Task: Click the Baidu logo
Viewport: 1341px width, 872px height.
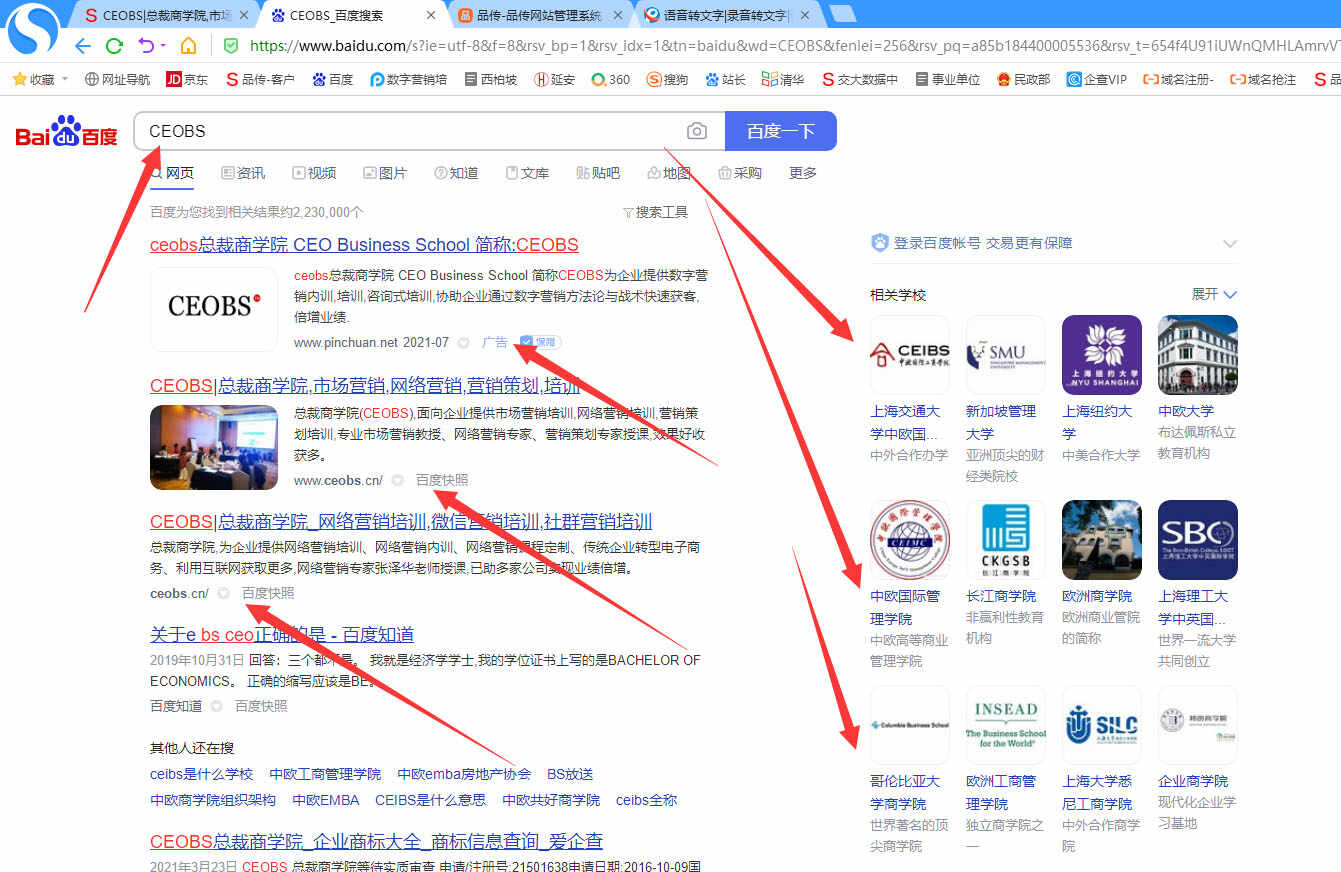Action: 66,132
